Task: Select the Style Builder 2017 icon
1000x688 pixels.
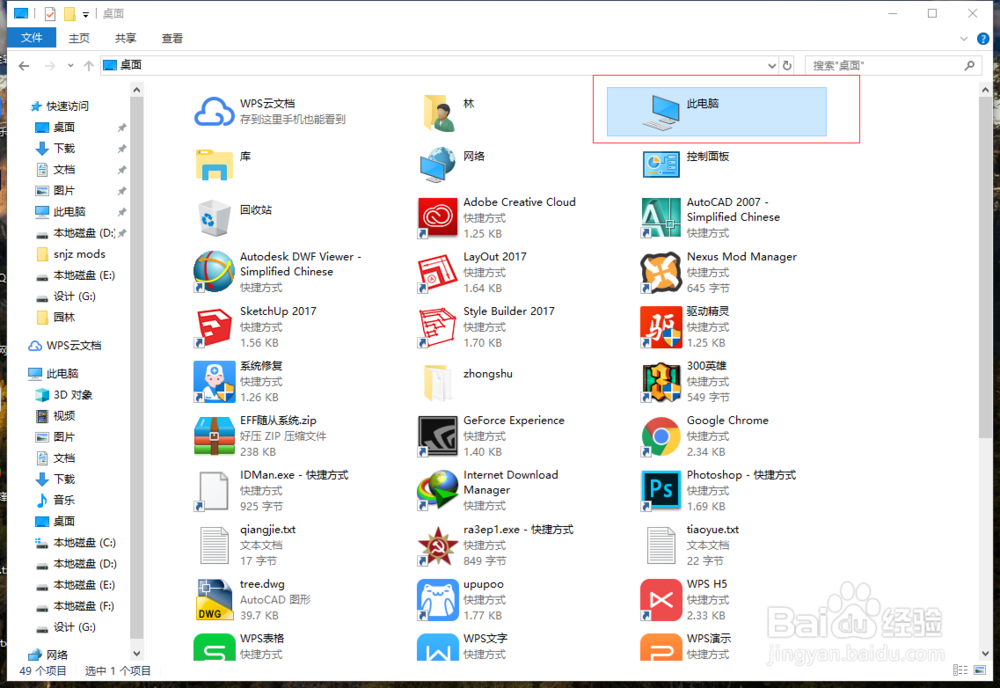Action: tap(438, 327)
